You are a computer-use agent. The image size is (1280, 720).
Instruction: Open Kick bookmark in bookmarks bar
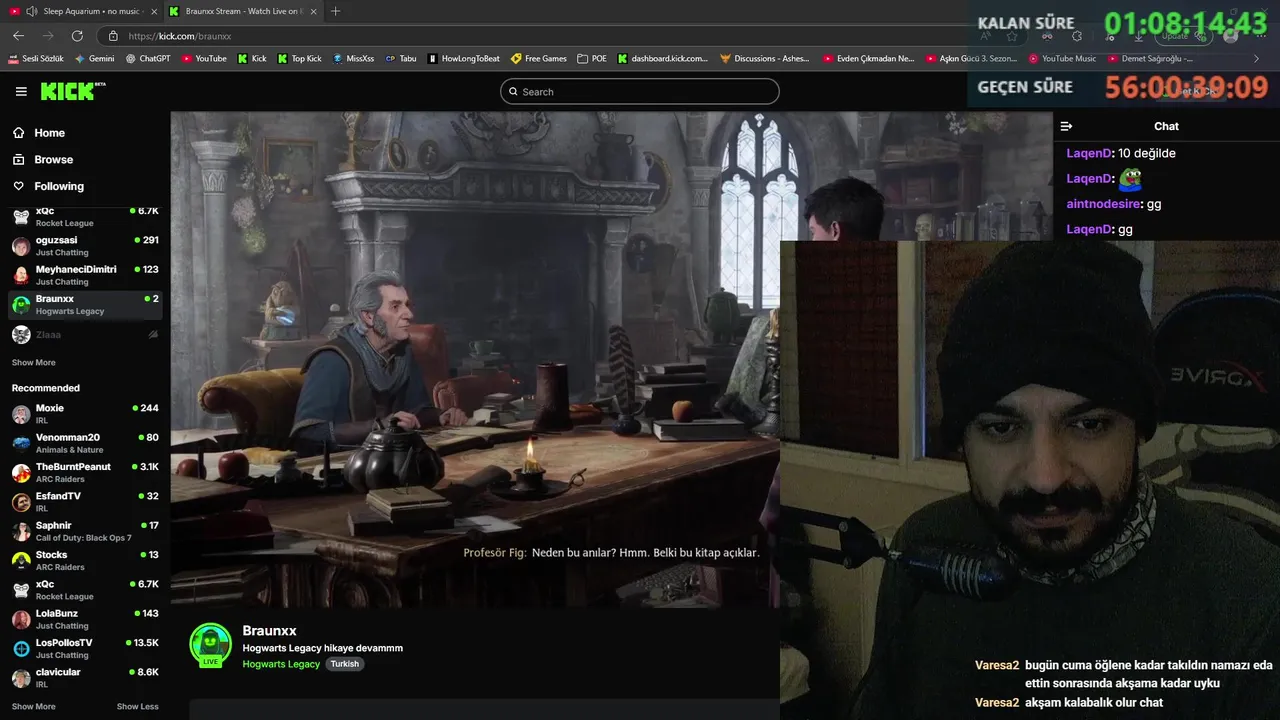pos(252,59)
